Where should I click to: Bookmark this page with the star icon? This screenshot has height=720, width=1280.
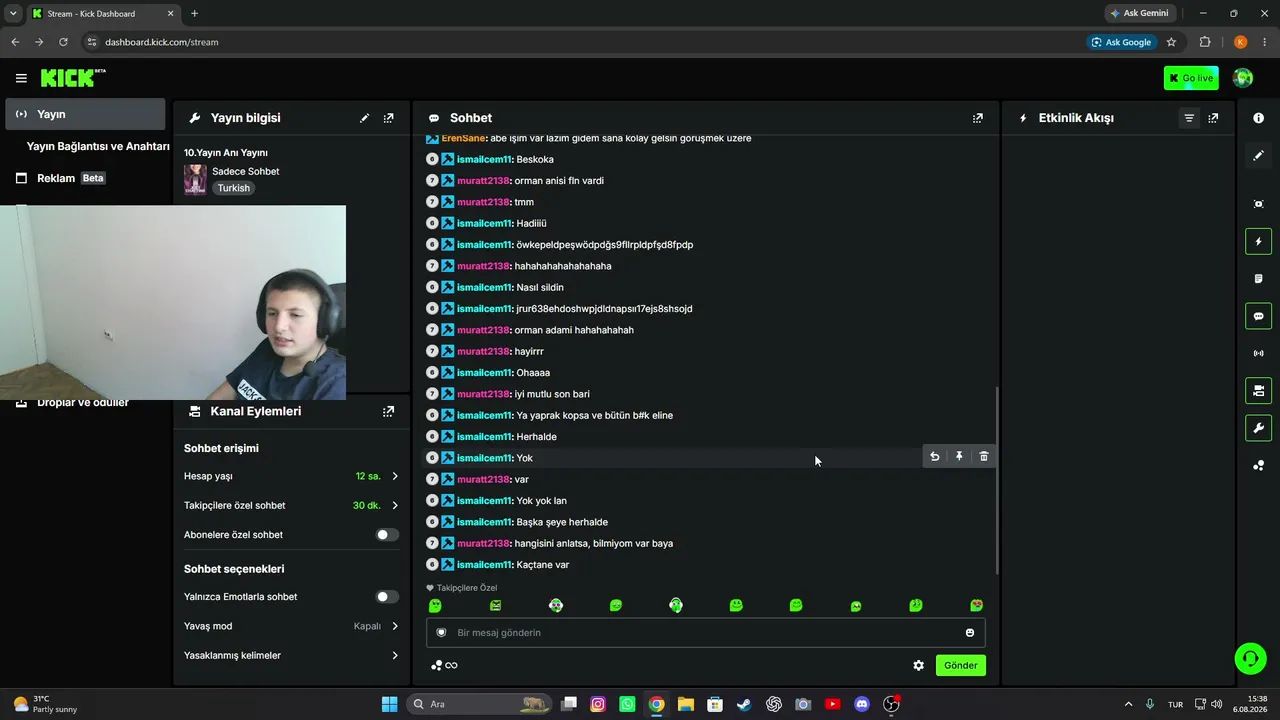[1171, 42]
